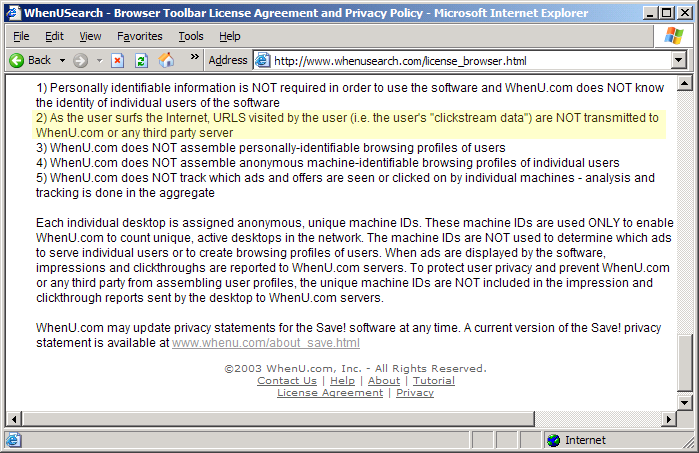Open the Back history dropdown arrow
Viewport: 699px width, 453px height.
[62, 60]
